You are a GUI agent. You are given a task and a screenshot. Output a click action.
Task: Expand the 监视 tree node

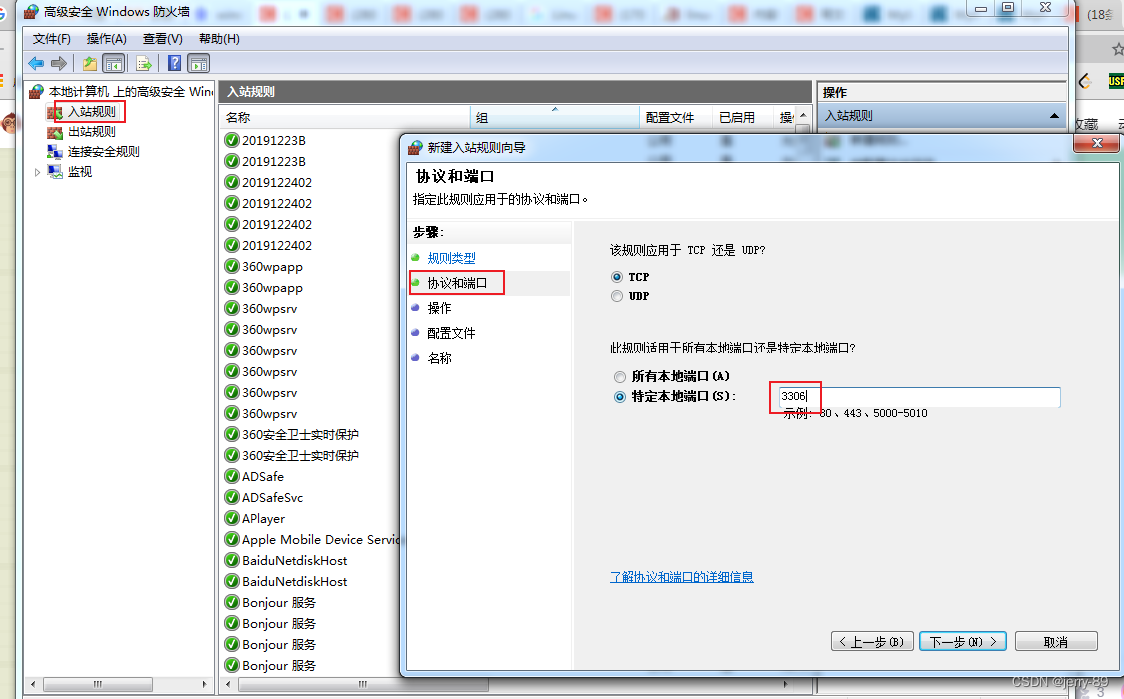tap(37, 172)
